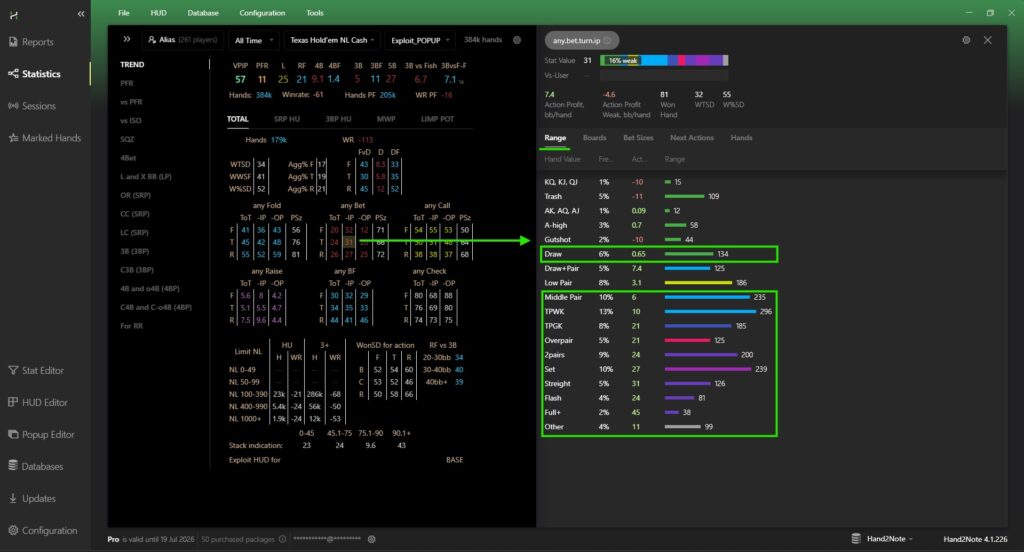Image resolution: width=1024 pixels, height=552 pixels.
Task: Click gear icon next to 384k hands
Action: pos(517,40)
